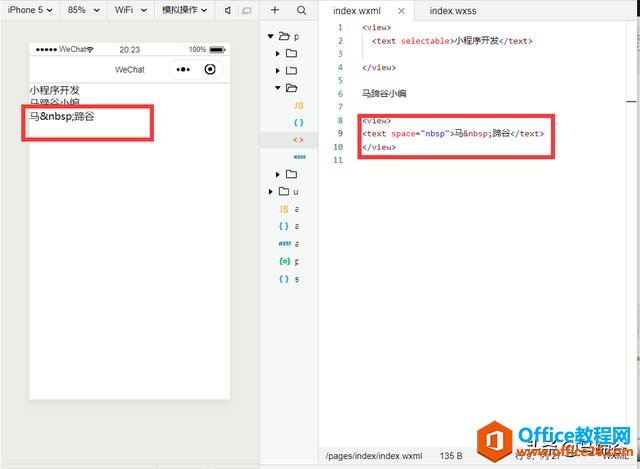Screen dimensions: 640x469
Task: Collapse the open subfolder containing JS file
Action: [x=278, y=88]
